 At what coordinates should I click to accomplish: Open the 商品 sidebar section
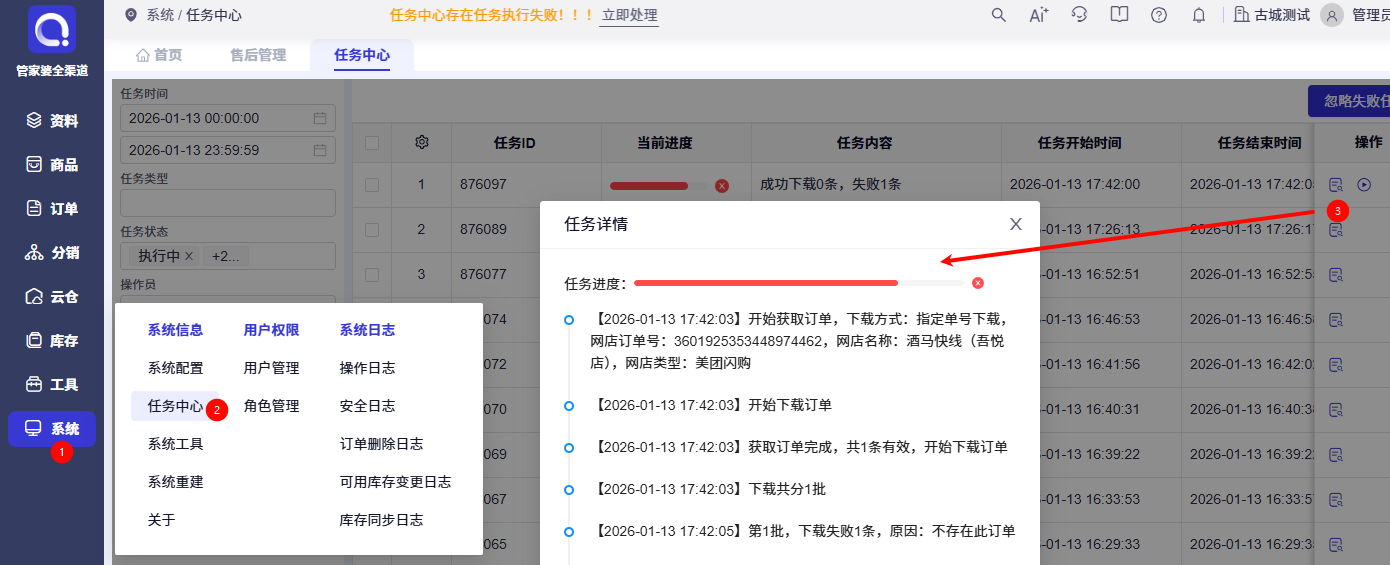point(52,164)
